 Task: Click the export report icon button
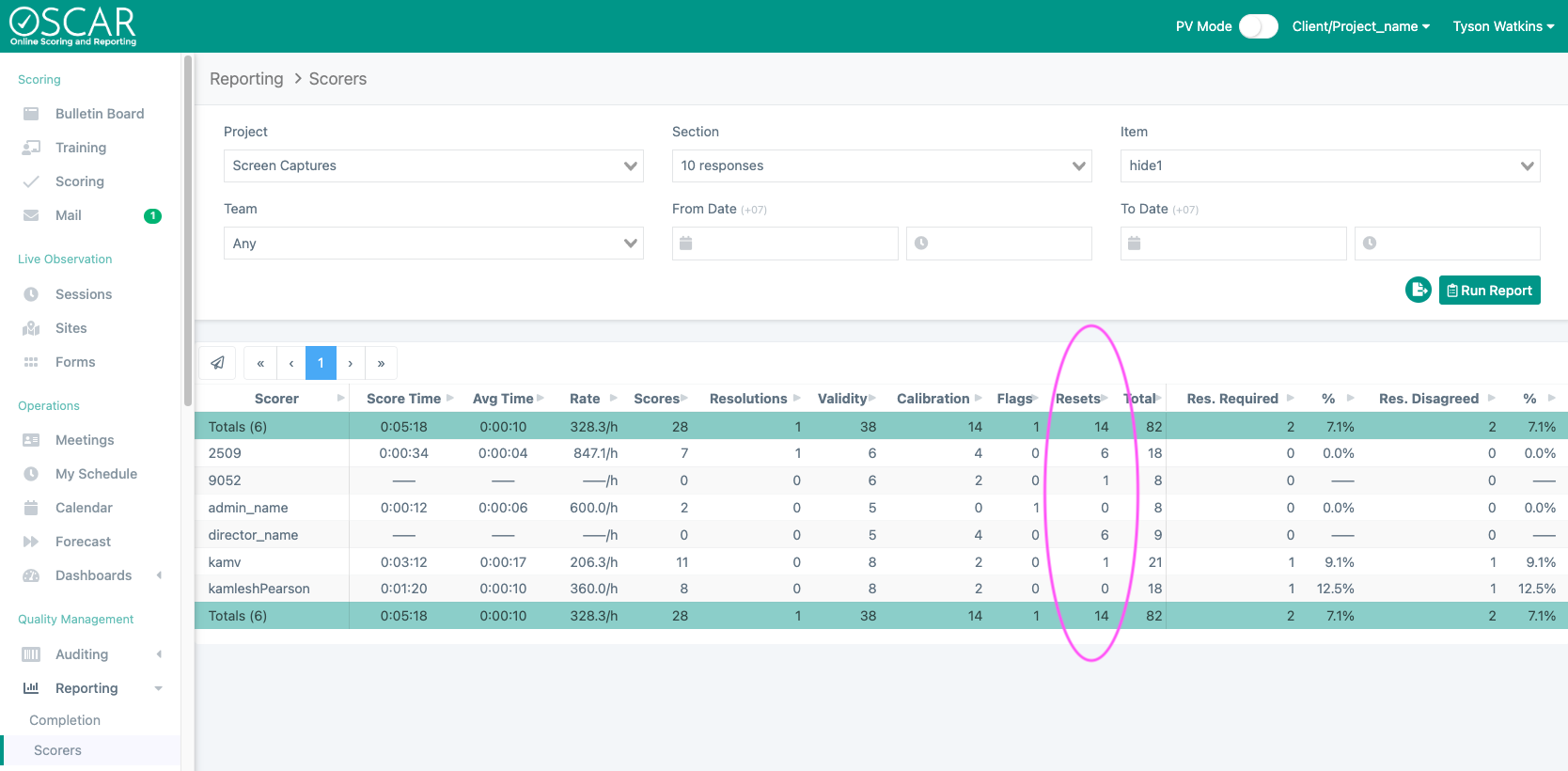coord(1418,291)
